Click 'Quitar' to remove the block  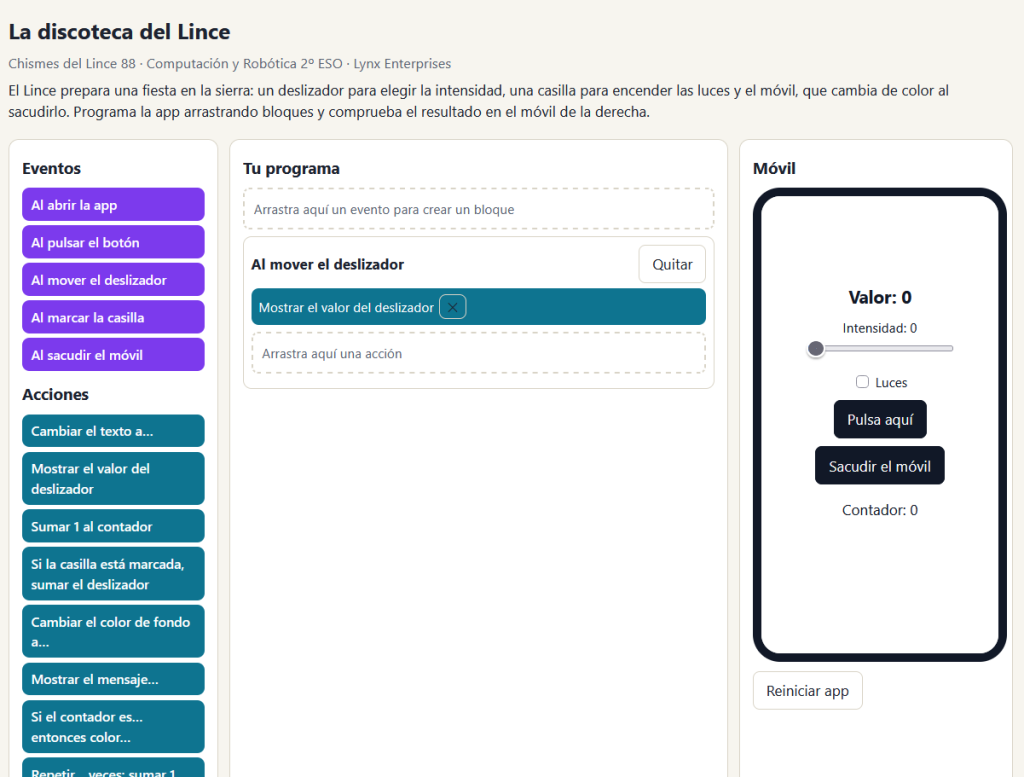tap(672, 264)
